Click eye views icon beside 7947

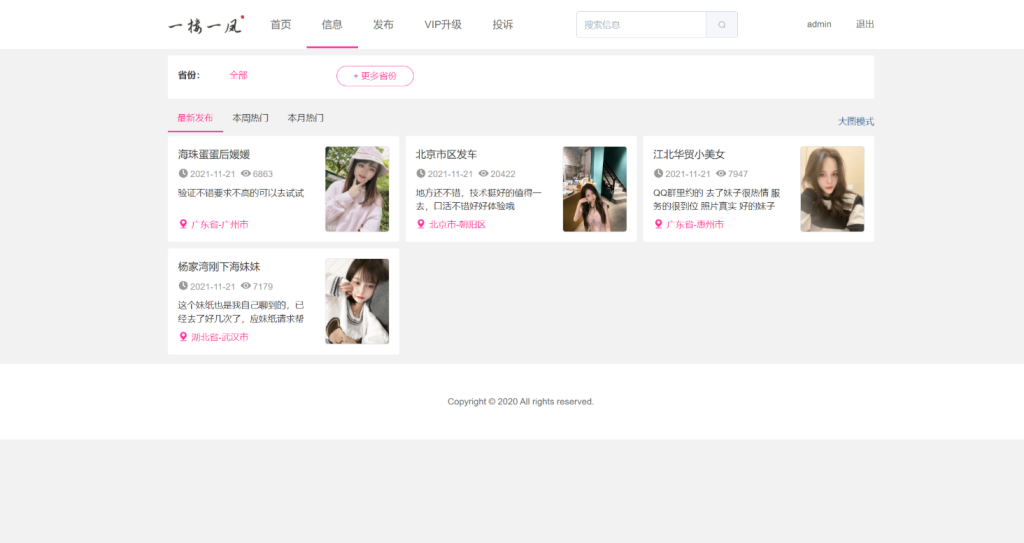pos(721,173)
